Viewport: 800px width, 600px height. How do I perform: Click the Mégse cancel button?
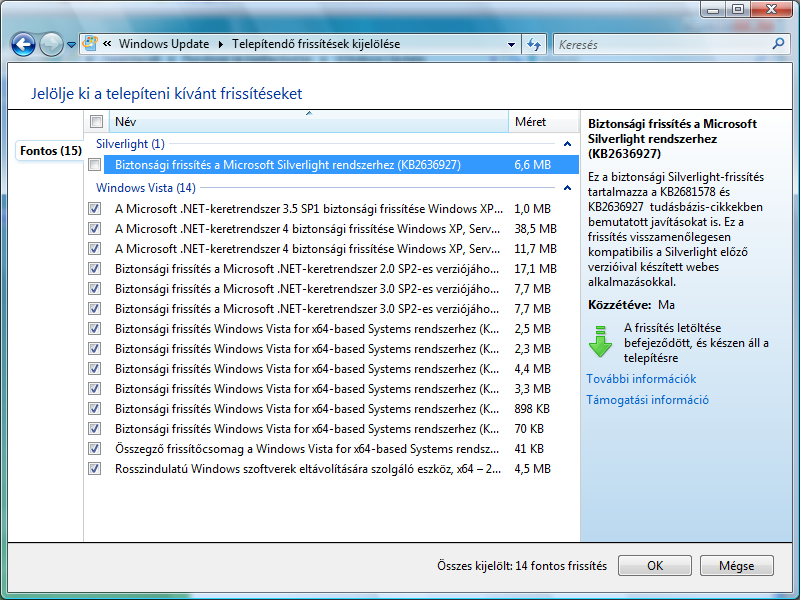click(736, 565)
